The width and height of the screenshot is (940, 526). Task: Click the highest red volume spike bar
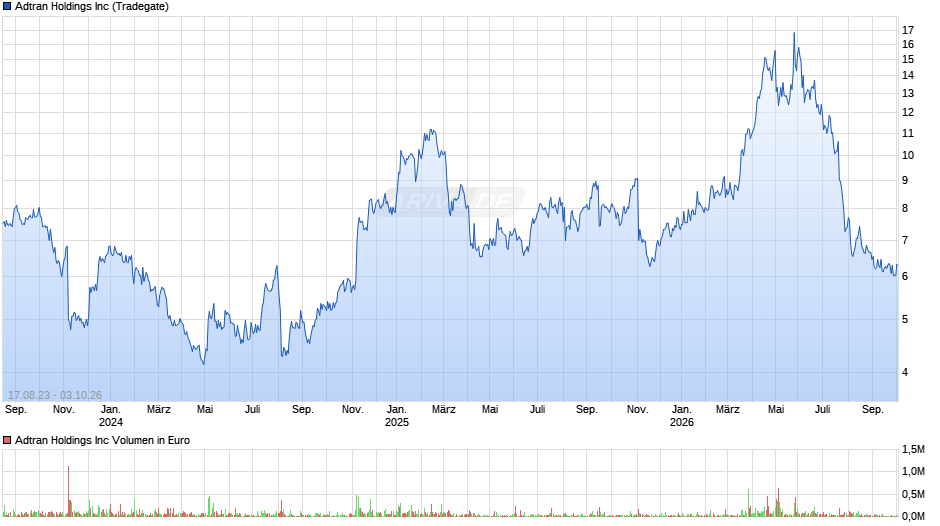[x=68, y=491]
